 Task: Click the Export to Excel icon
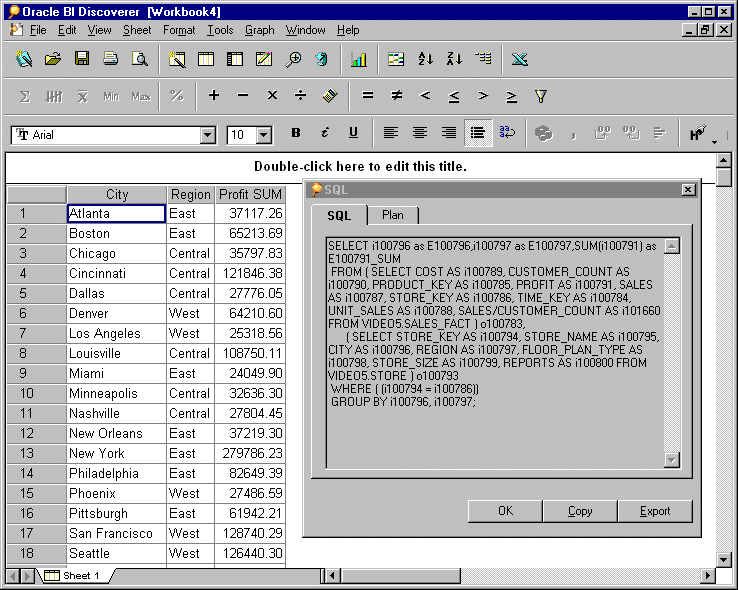pyautogui.click(x=519, y=60)
